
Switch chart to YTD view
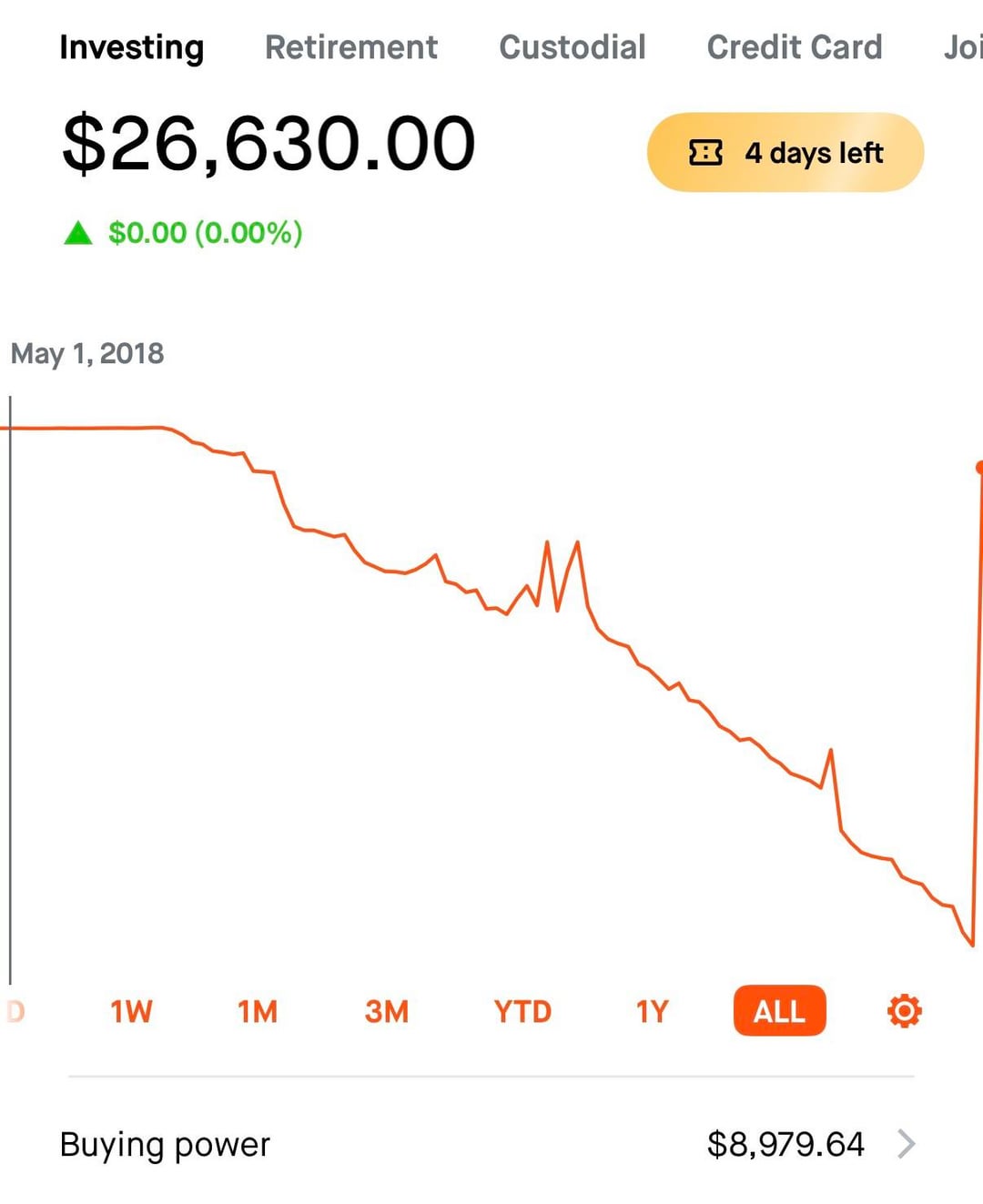pos(522,1011)
